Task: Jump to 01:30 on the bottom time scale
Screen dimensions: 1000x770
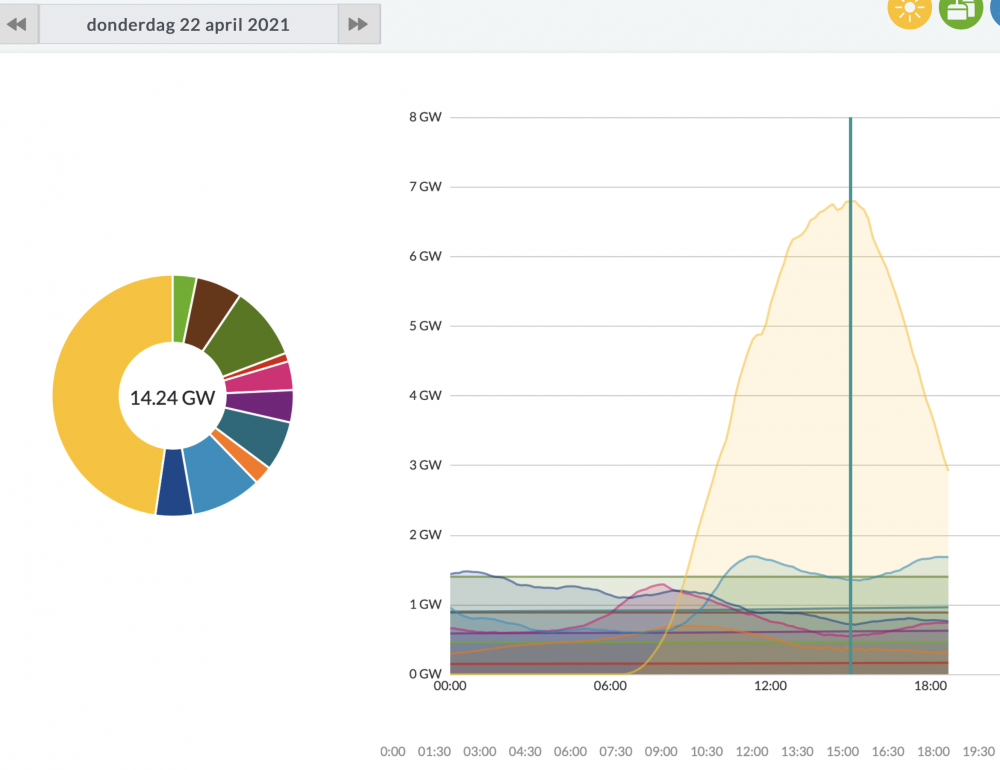Action: point(434,751)
